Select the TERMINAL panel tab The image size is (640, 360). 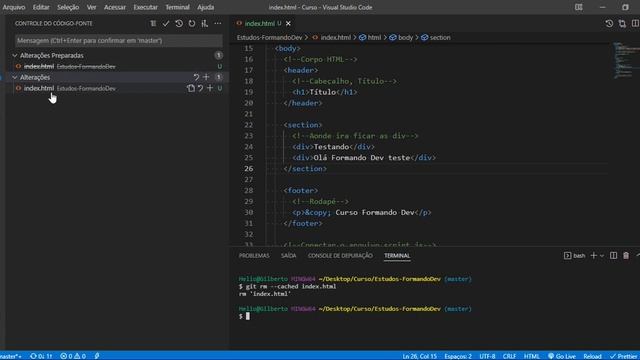(x=397, y=256)
